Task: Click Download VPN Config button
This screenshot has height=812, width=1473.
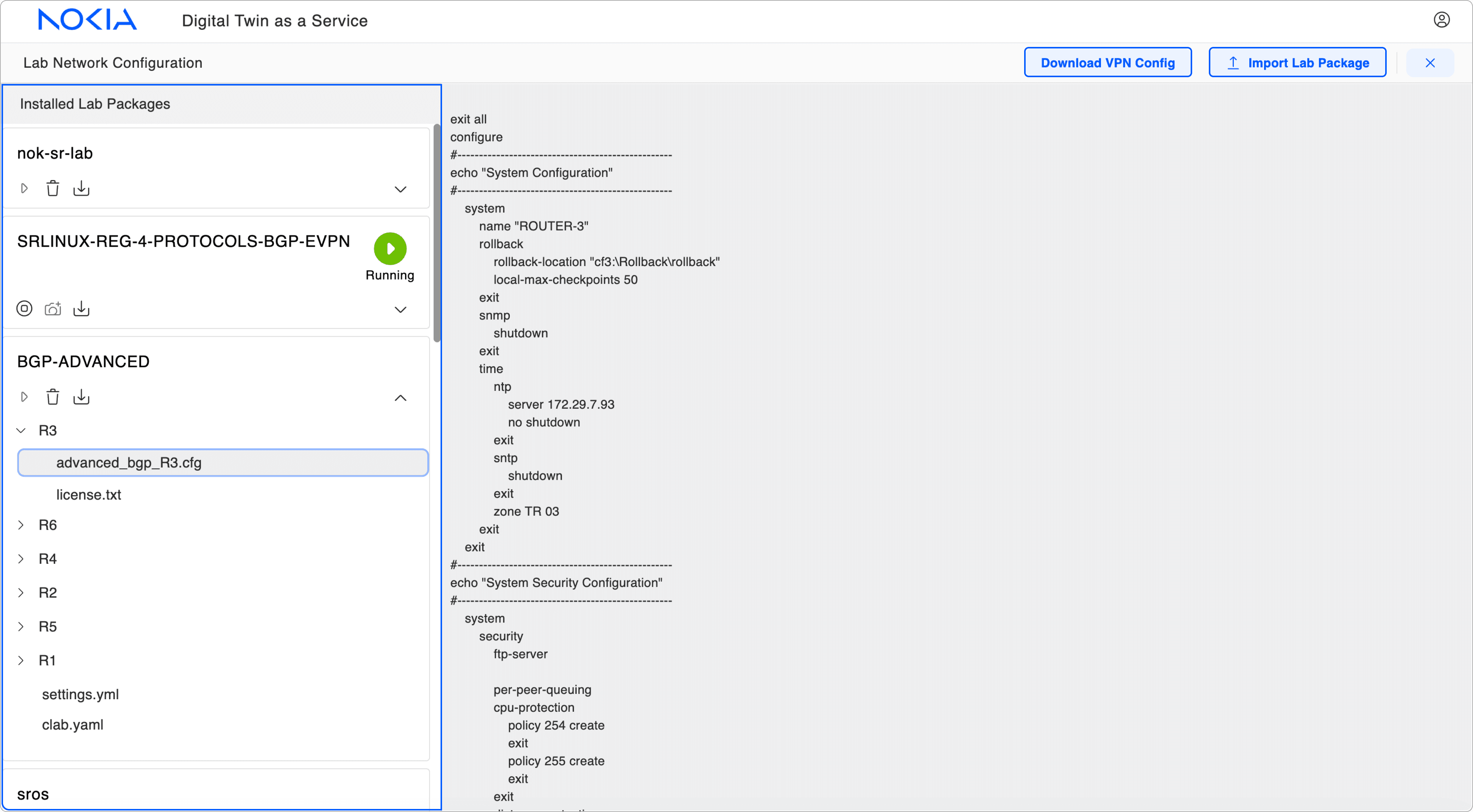Action: (x=1107, y=63)
